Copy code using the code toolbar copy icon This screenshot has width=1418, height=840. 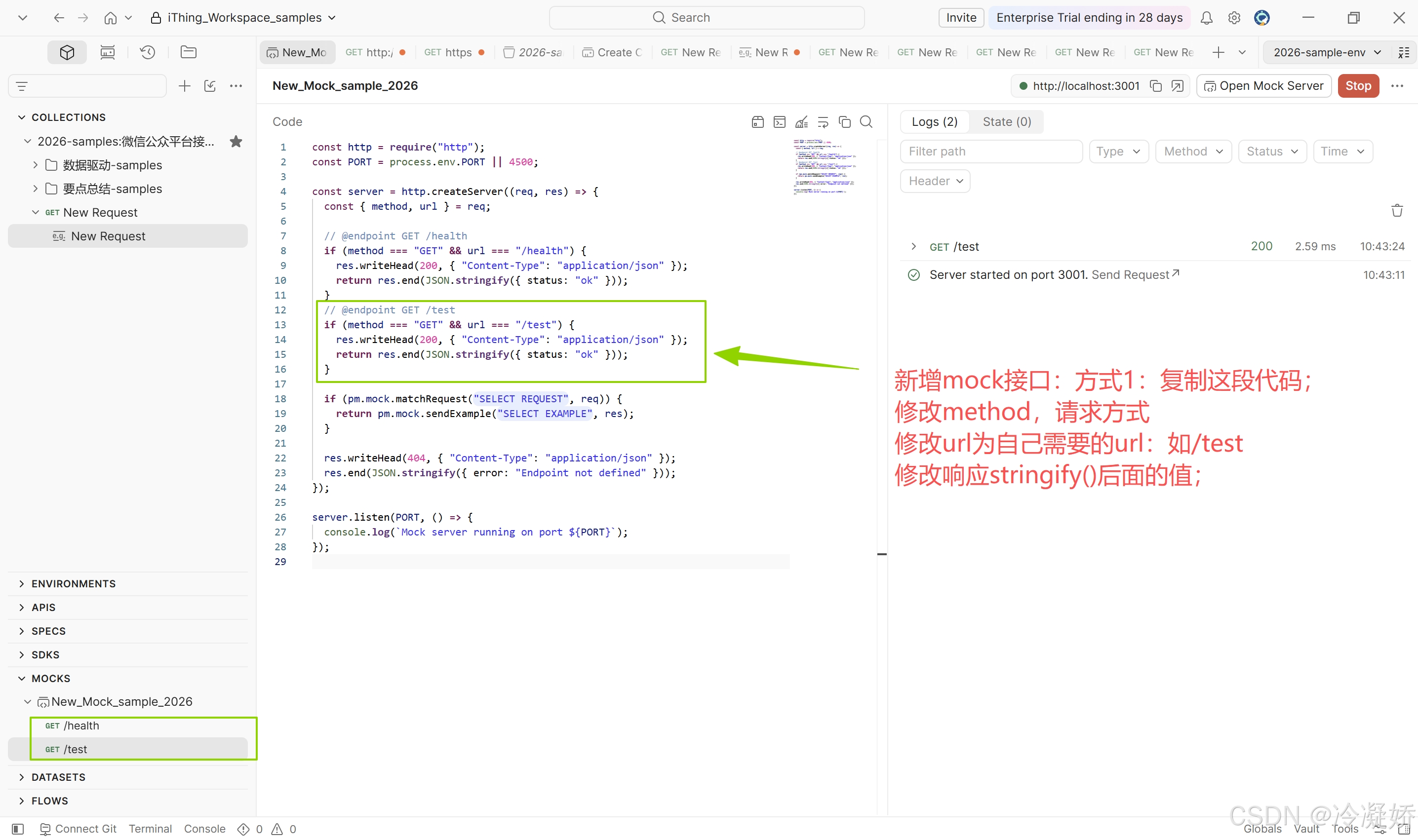tap(844, 122)
